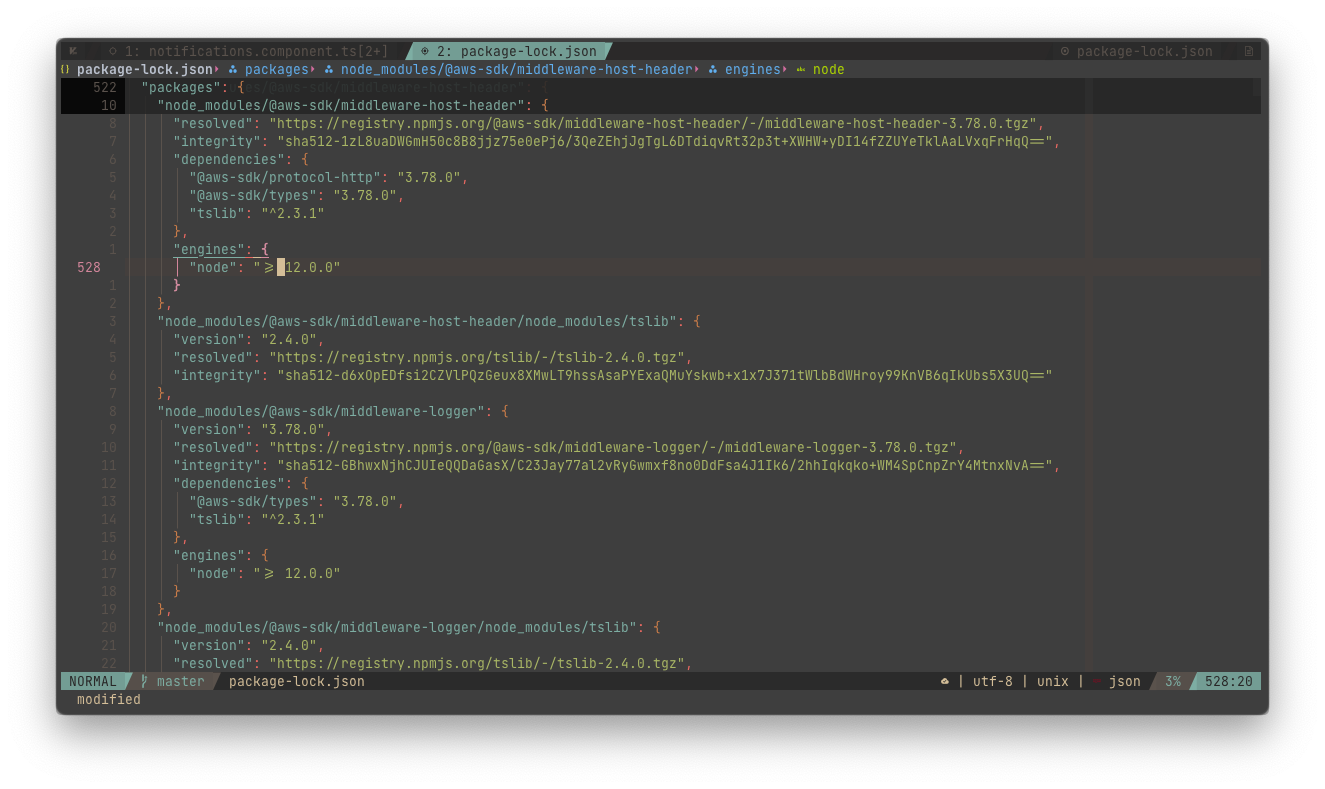Click the 'modified' message below the statusline

pyautogui.click(x=108, y=699)
